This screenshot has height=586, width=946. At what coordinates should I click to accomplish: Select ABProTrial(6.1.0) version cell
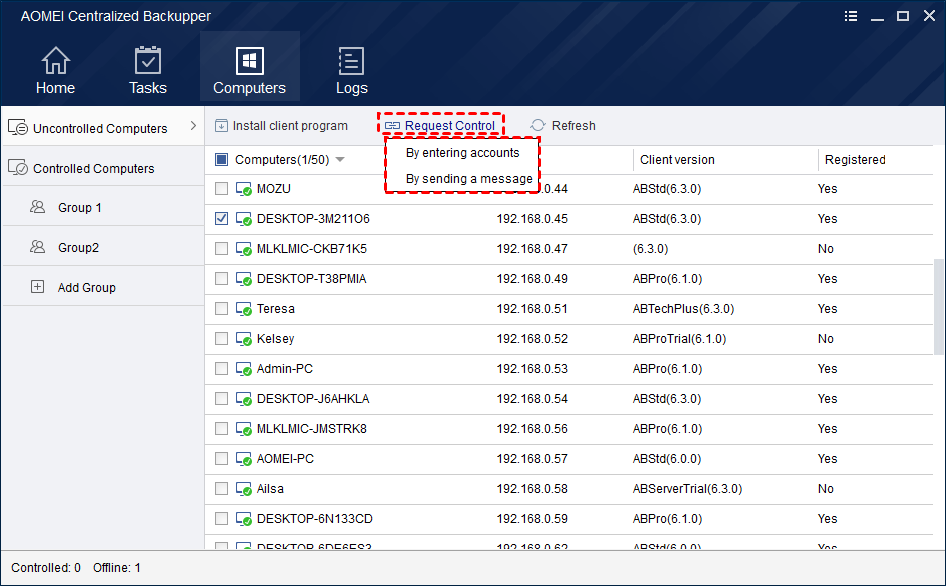[679, 339]
